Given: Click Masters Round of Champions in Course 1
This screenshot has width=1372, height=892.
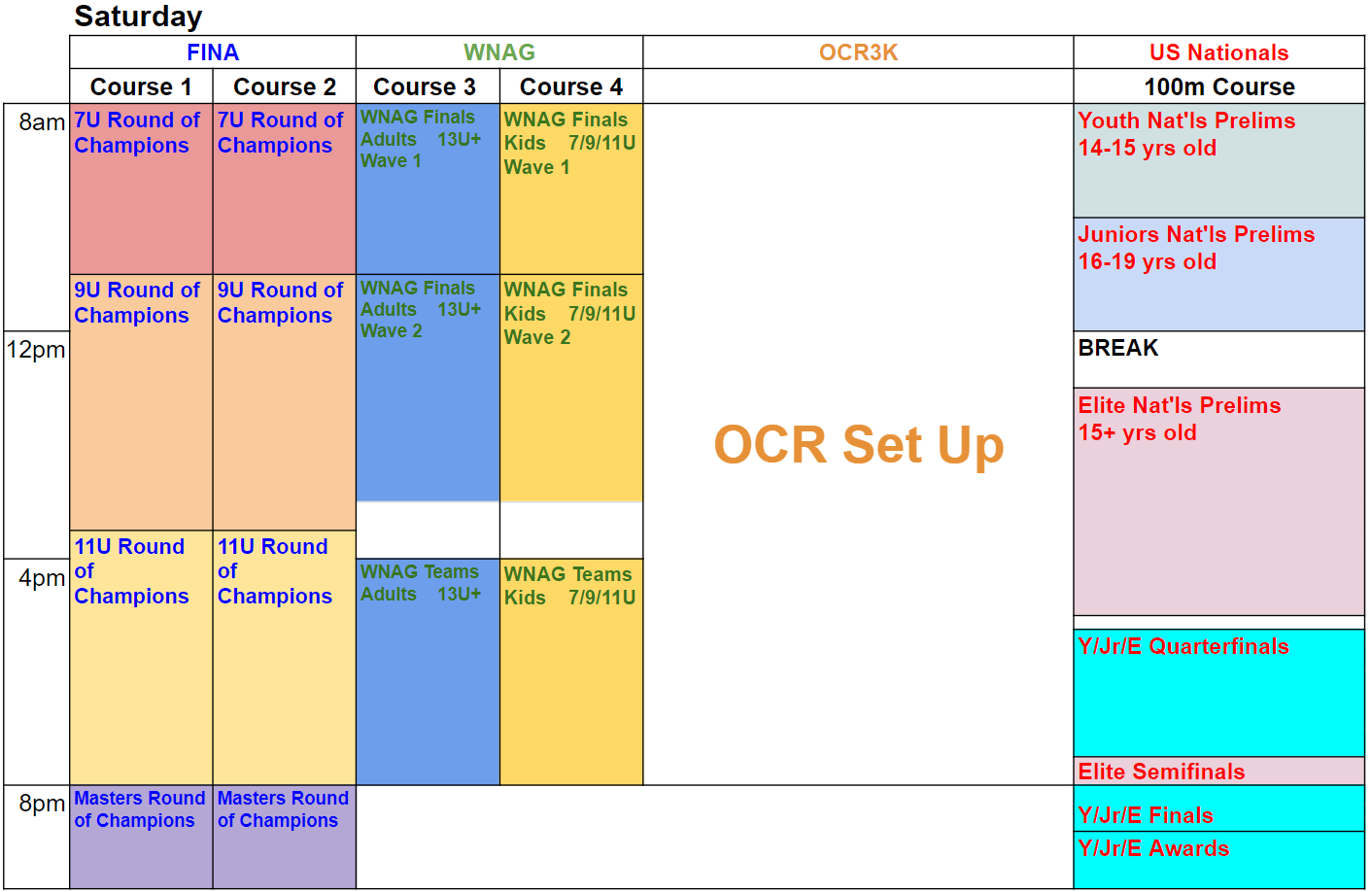Looking at the screenshot, I should [141, 837].
